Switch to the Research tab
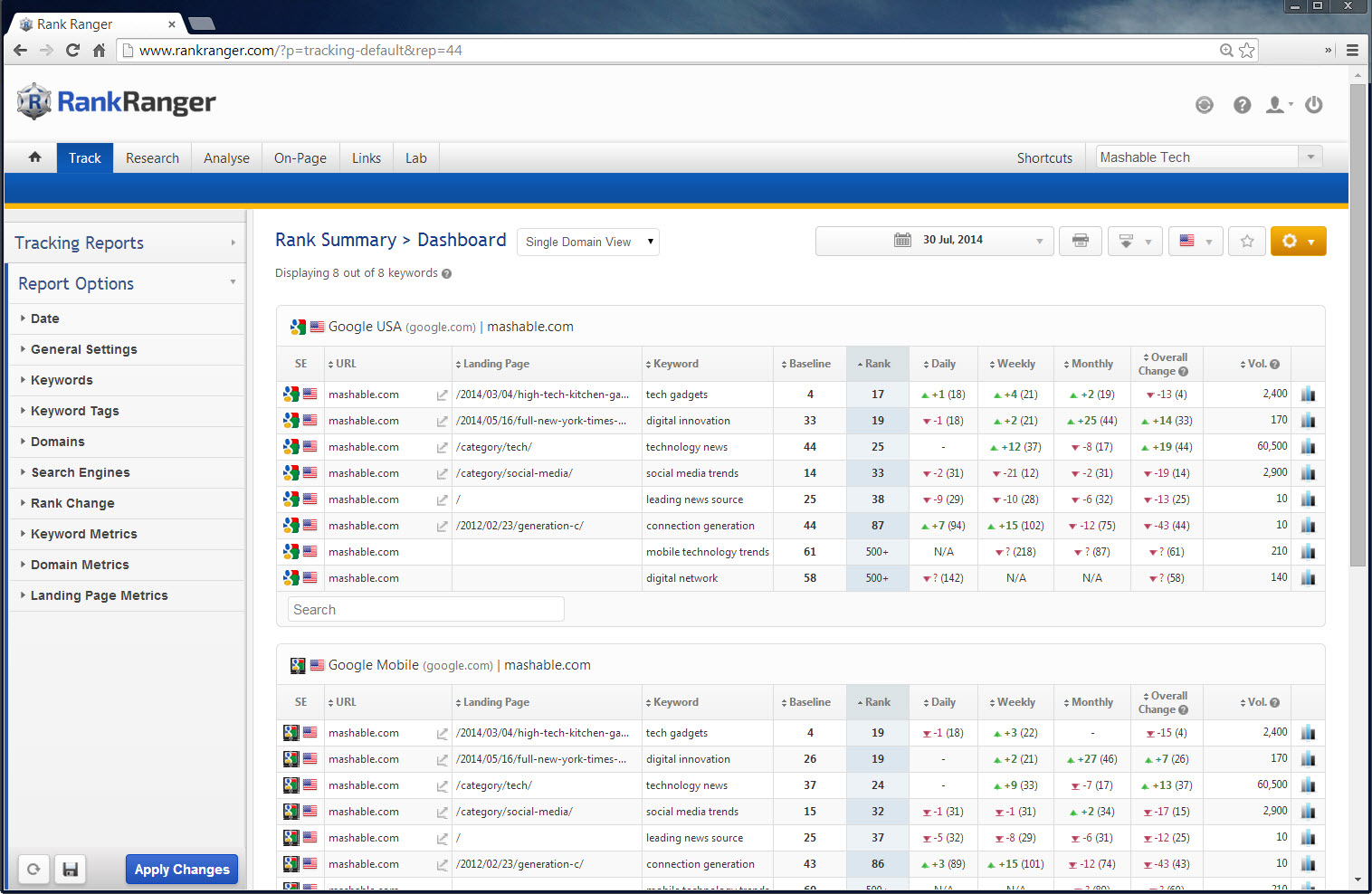The width and height of the screenshot is (1372, 894). pos(152,158)
